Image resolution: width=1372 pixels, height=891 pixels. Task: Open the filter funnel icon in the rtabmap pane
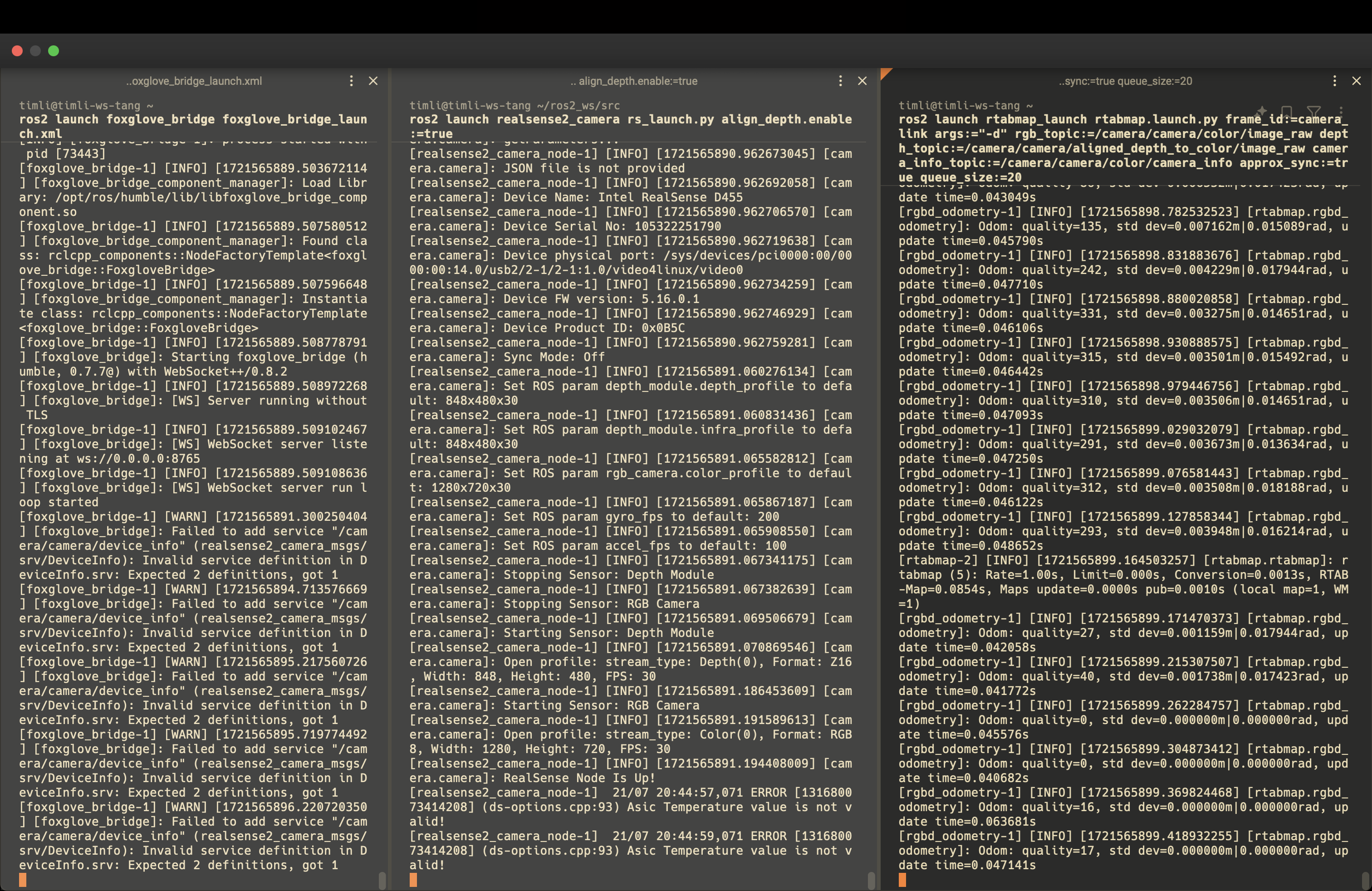coord(1314,111)
